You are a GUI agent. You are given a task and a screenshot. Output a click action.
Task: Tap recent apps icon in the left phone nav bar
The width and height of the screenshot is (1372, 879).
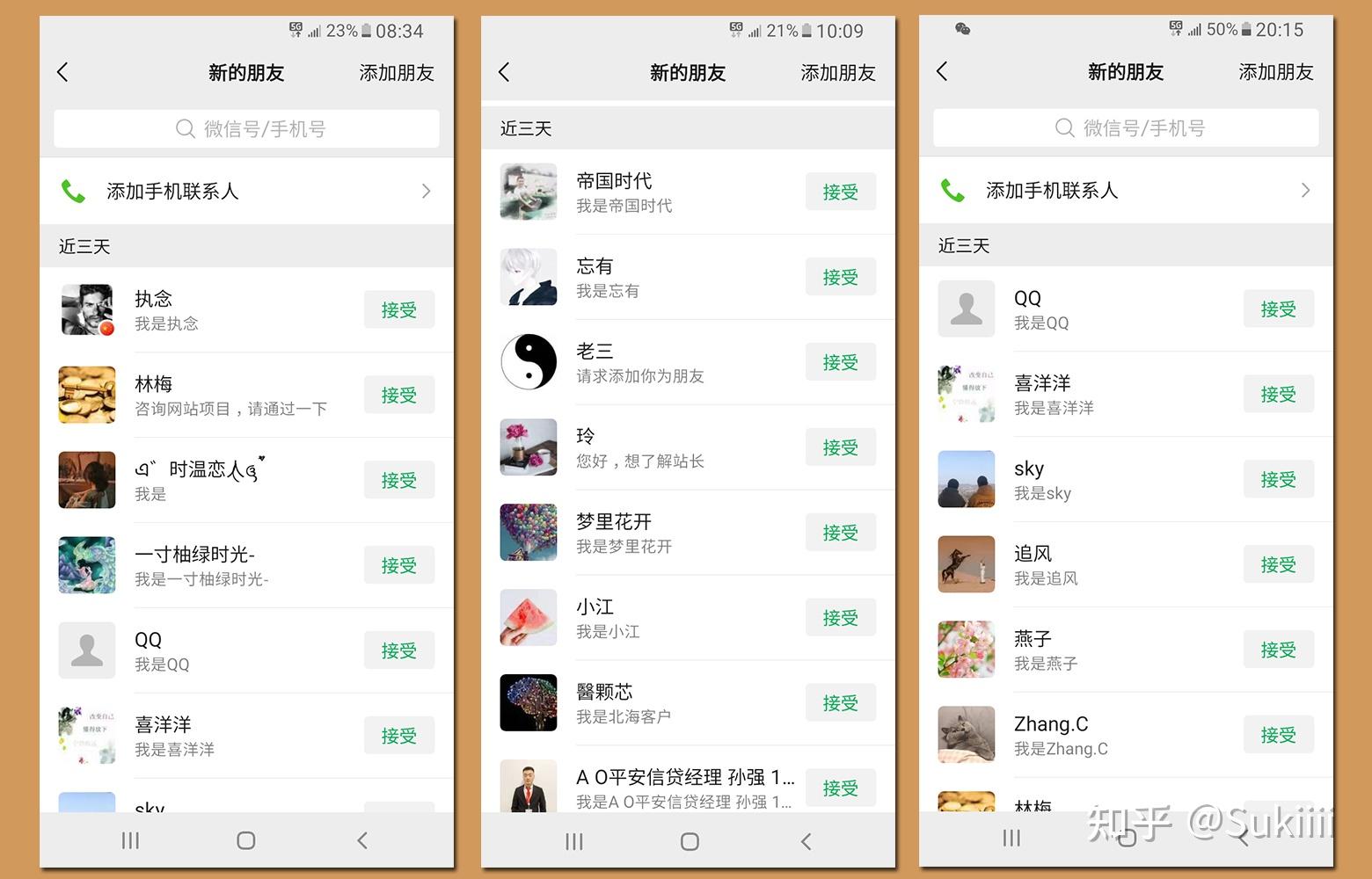click(130, 840)
